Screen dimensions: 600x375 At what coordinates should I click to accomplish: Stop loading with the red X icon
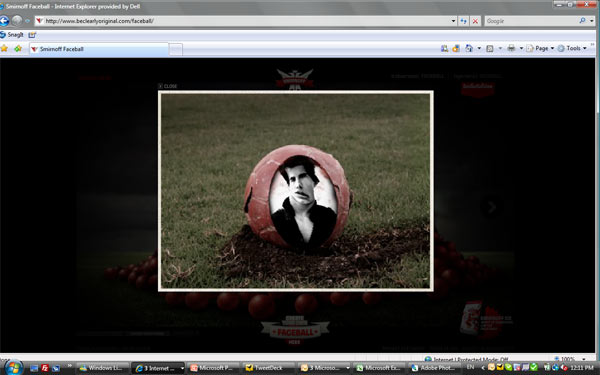click(475, 21)
